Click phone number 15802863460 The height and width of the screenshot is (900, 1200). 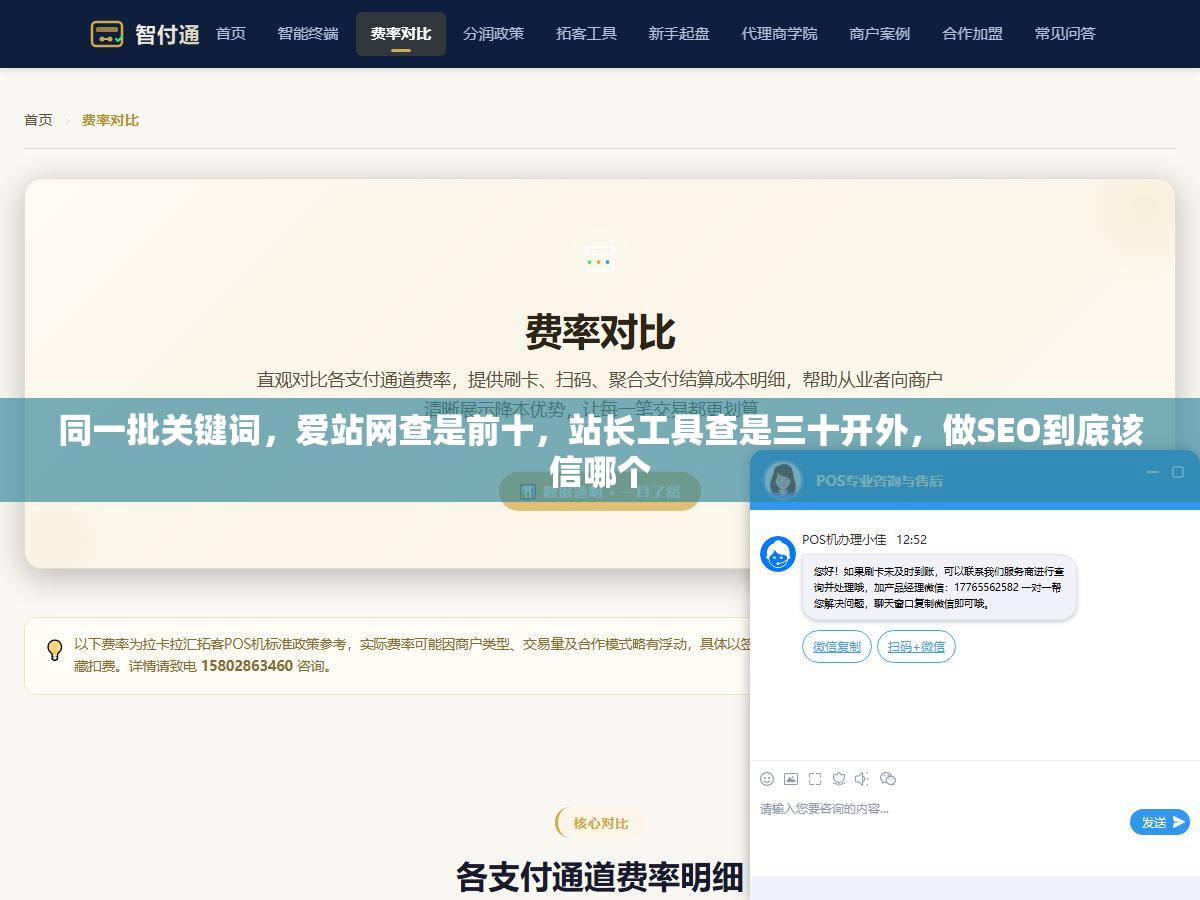(x=247, y=666)
